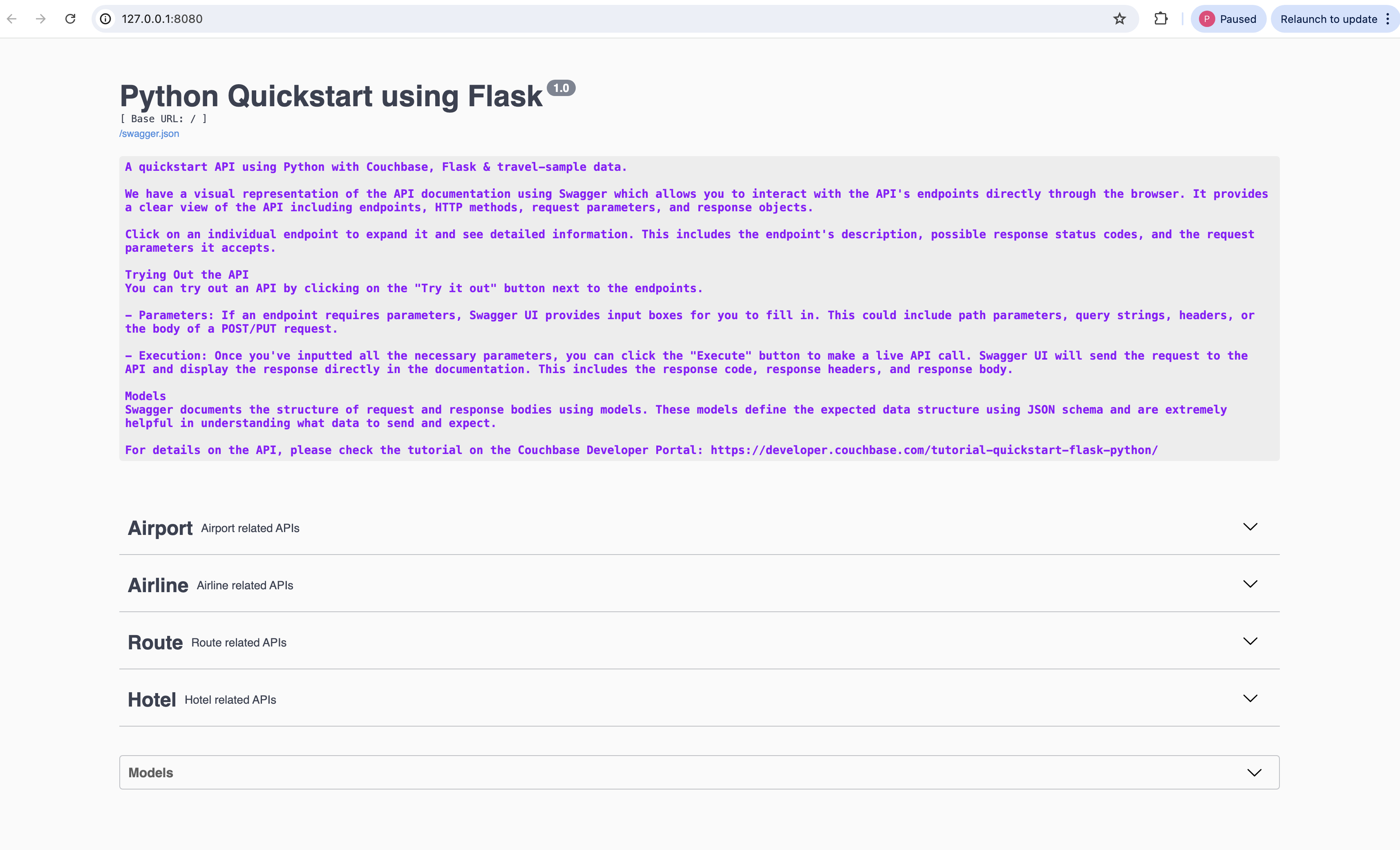
Task: Reload the current page
Action: pos(70,19)
